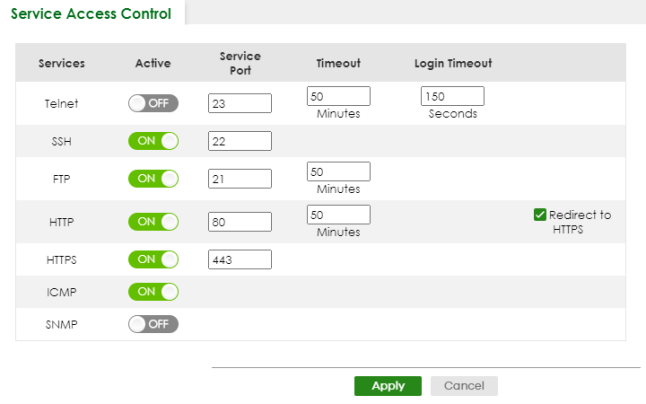646x404 pixels.
Task: Click the Telnet timeout minutes field
Action: (339, 96)
